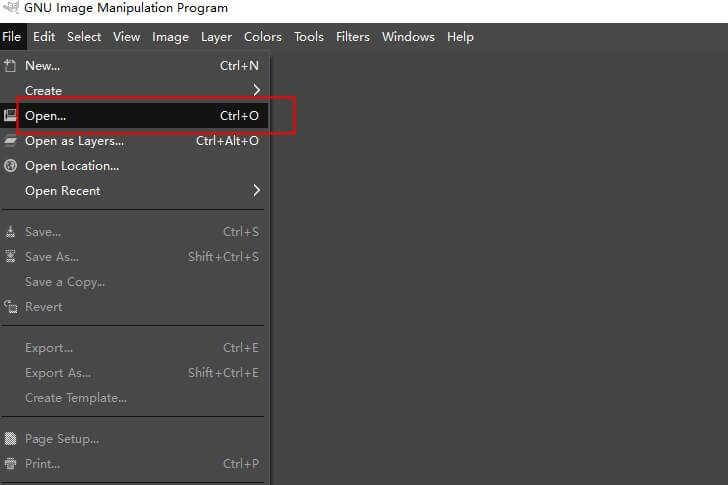Screen dimensions: 728x485
Task: Open the Image menu
Action: coord(170,37)
